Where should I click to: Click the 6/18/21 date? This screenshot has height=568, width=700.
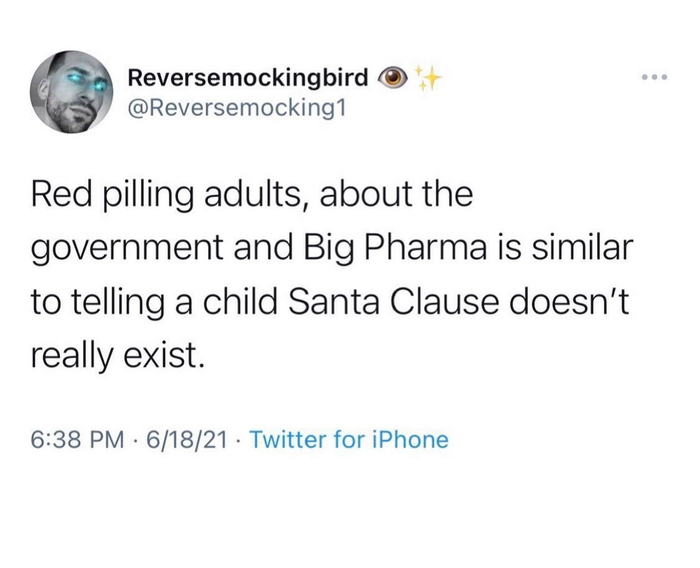pyautogui.click(x=185, y=438)
